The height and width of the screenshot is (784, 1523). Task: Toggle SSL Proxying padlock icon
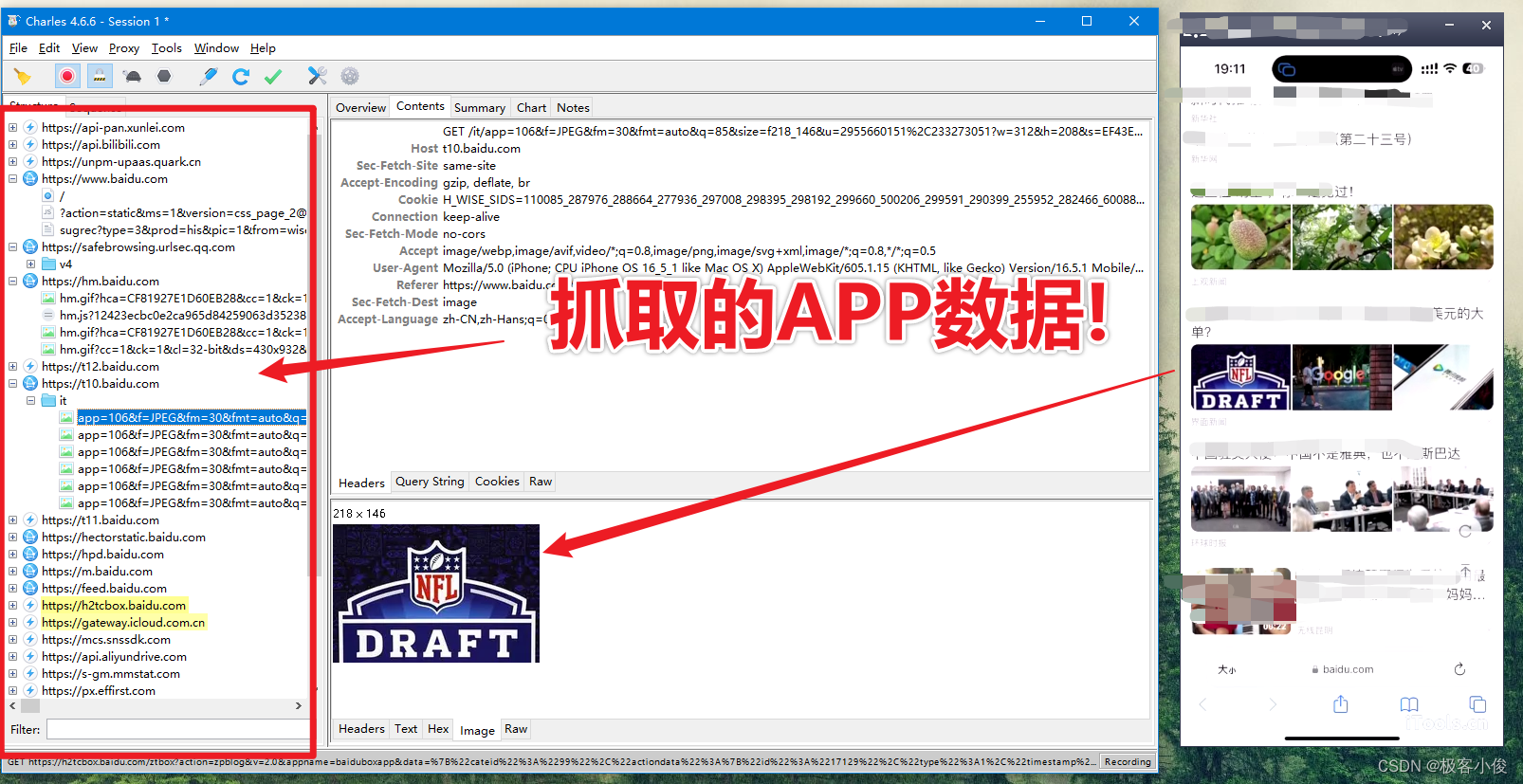coord(100,76)
